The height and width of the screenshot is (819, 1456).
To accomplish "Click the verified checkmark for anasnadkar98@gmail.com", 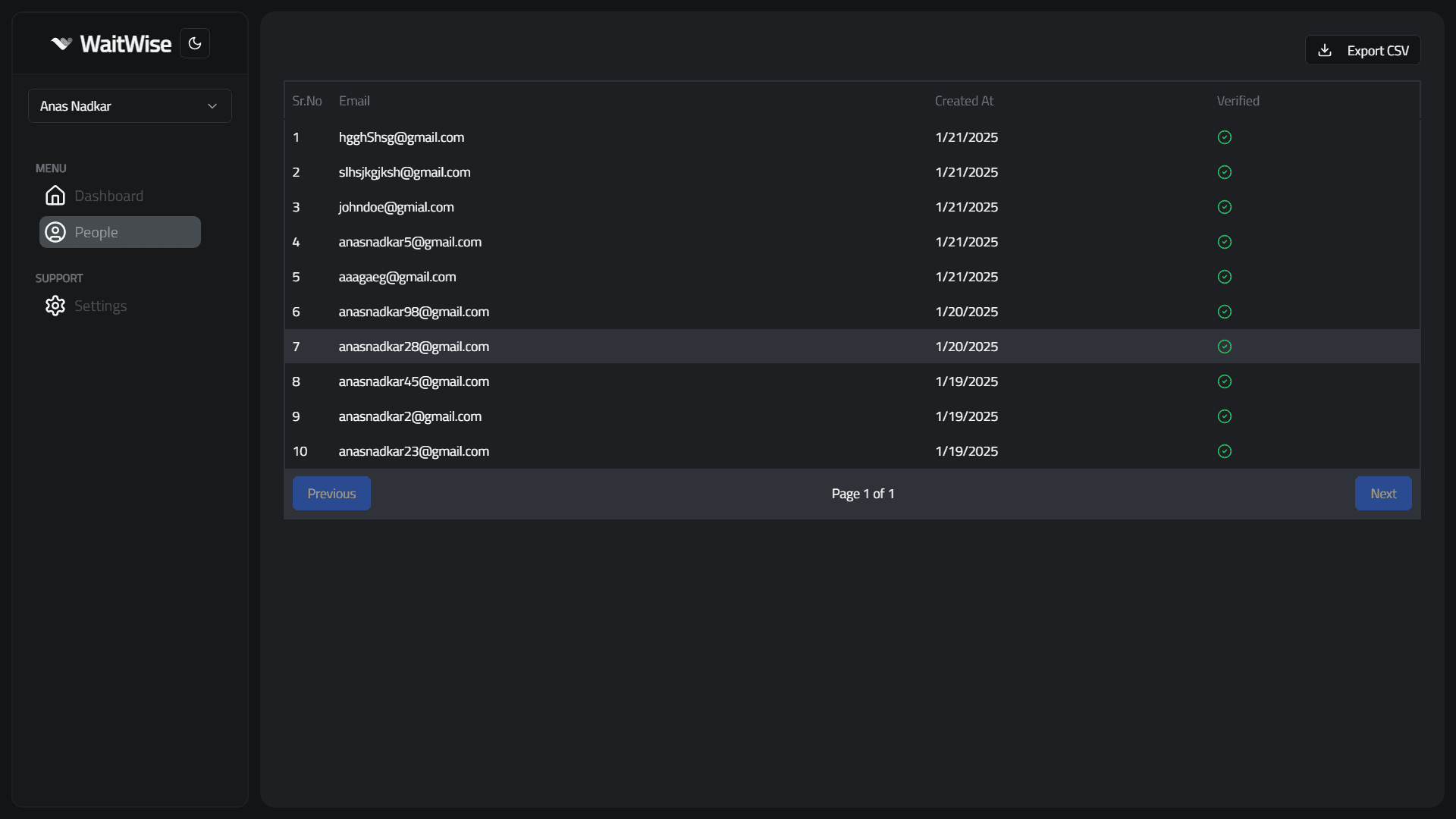I will [1225, 312].
